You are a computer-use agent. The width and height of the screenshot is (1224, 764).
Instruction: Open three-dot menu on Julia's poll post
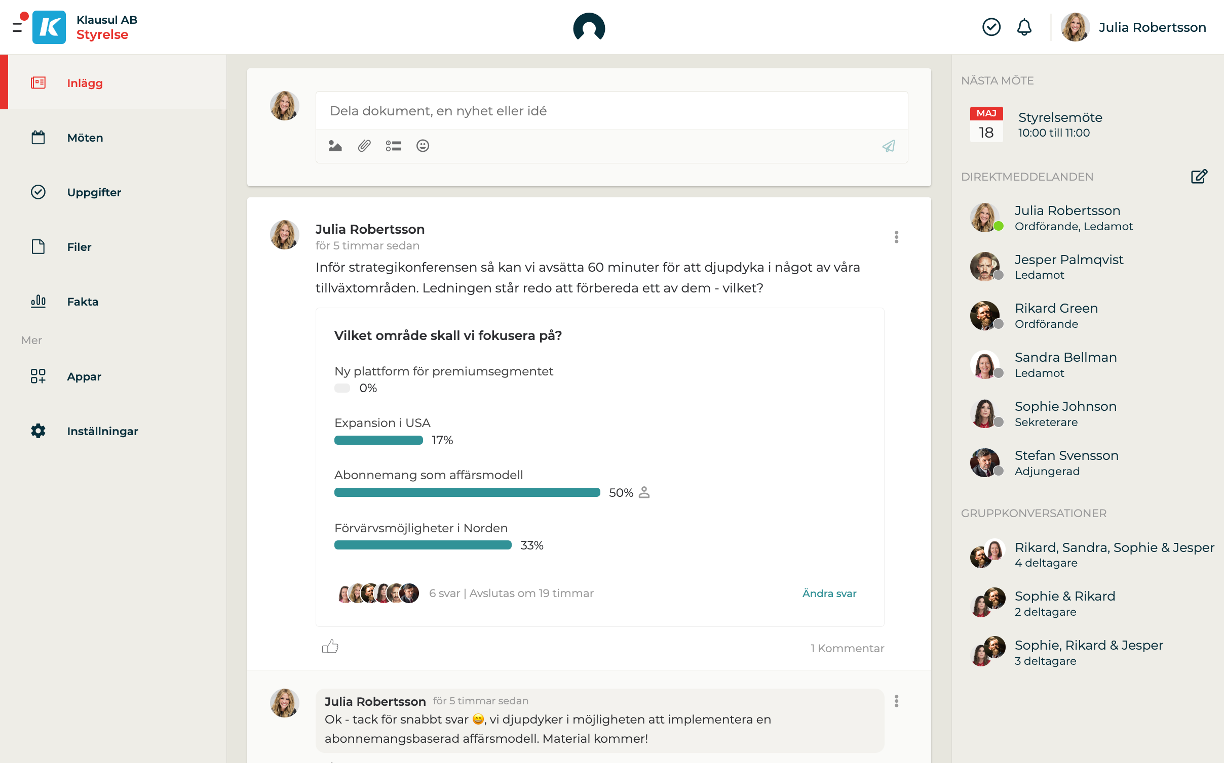point(896,237)
